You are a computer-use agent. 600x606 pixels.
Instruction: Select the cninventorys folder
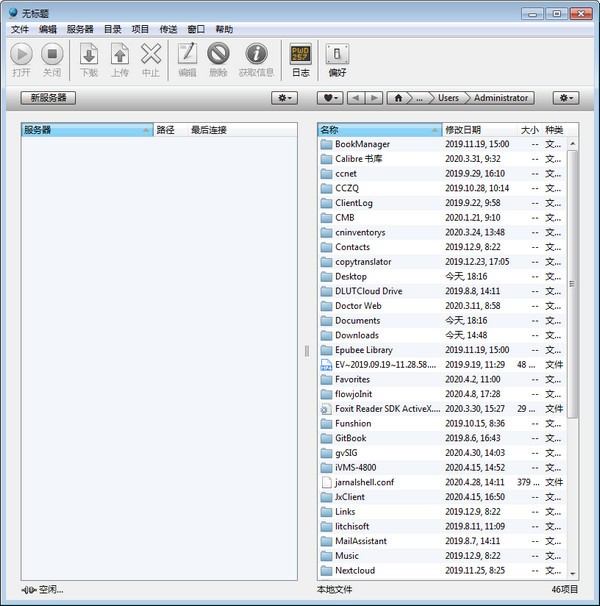[x=441, y=232]
